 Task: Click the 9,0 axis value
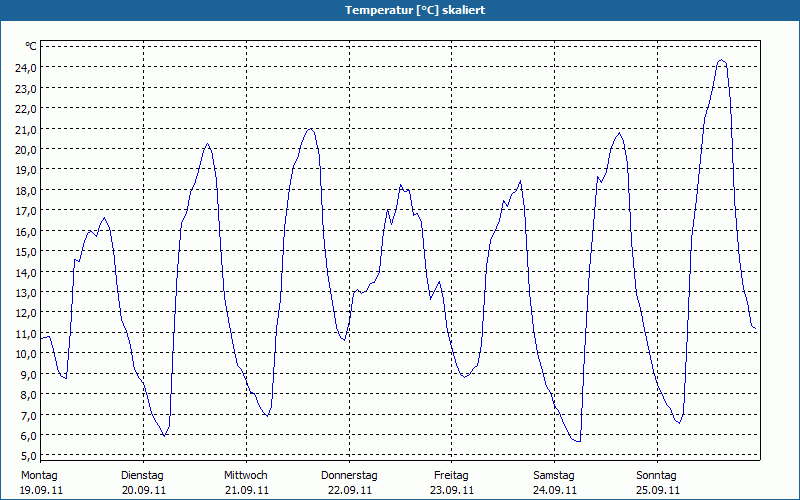[x=28, y=374]
